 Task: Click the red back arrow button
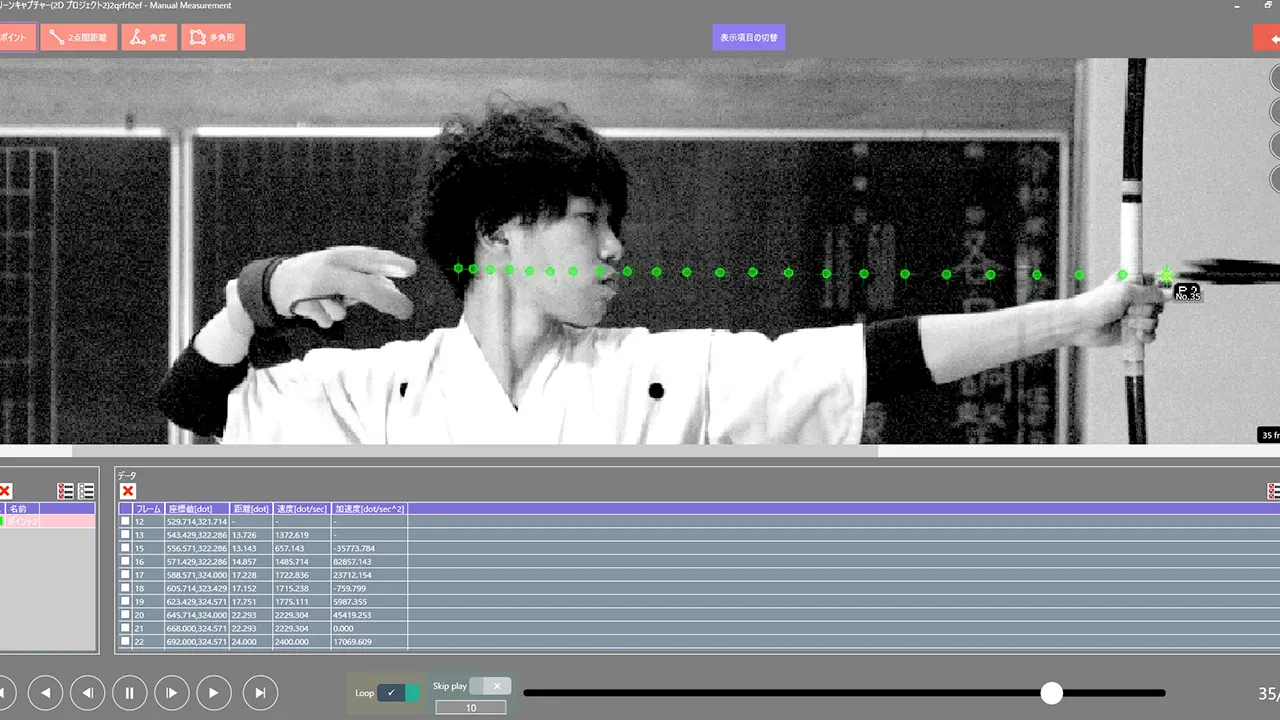tap(1267, 38)
